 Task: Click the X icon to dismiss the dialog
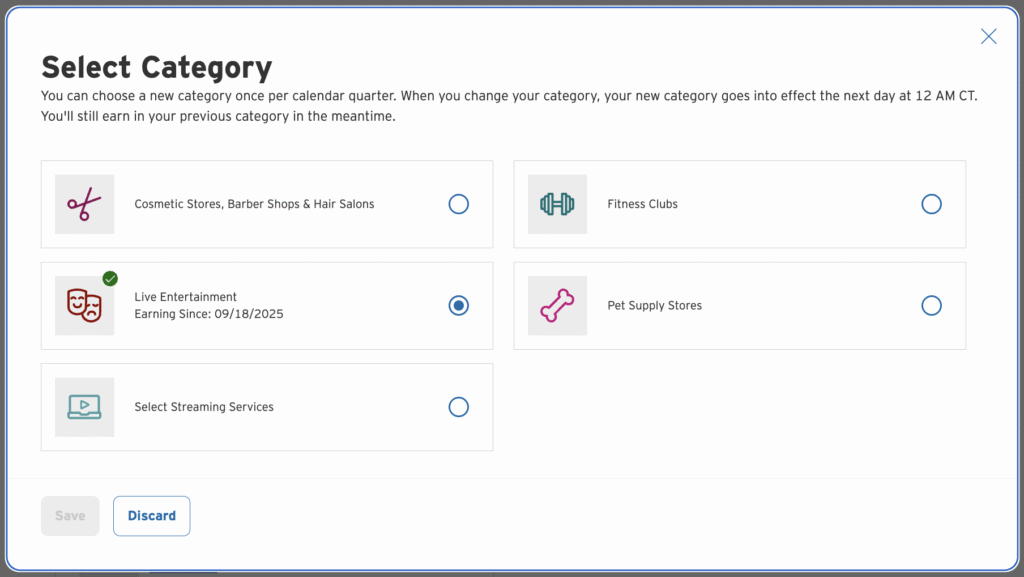[988, 36]
